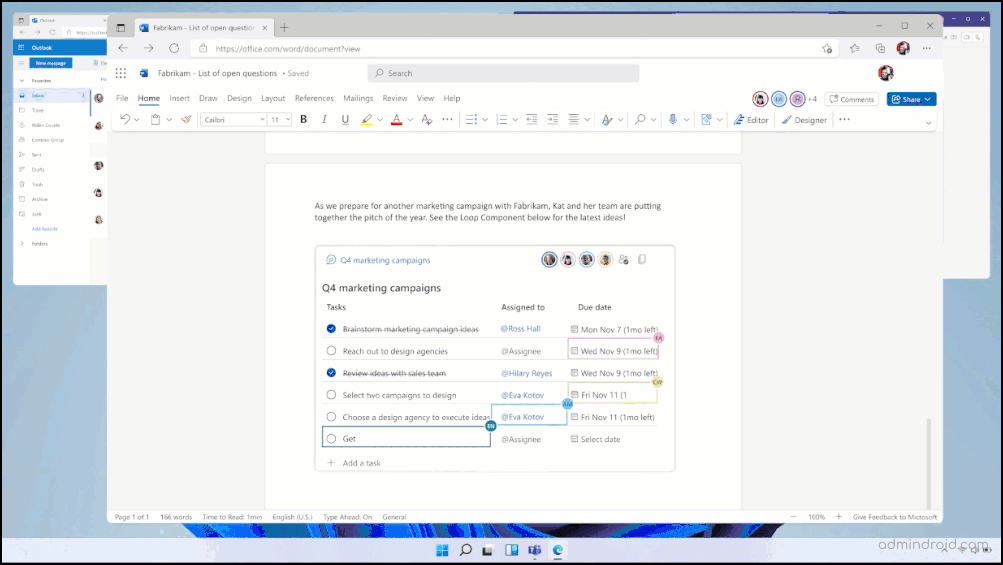The height and width of the screenshot is (565, 1003).
Task: Open the File menu
Action: click(x=122, y=98)
